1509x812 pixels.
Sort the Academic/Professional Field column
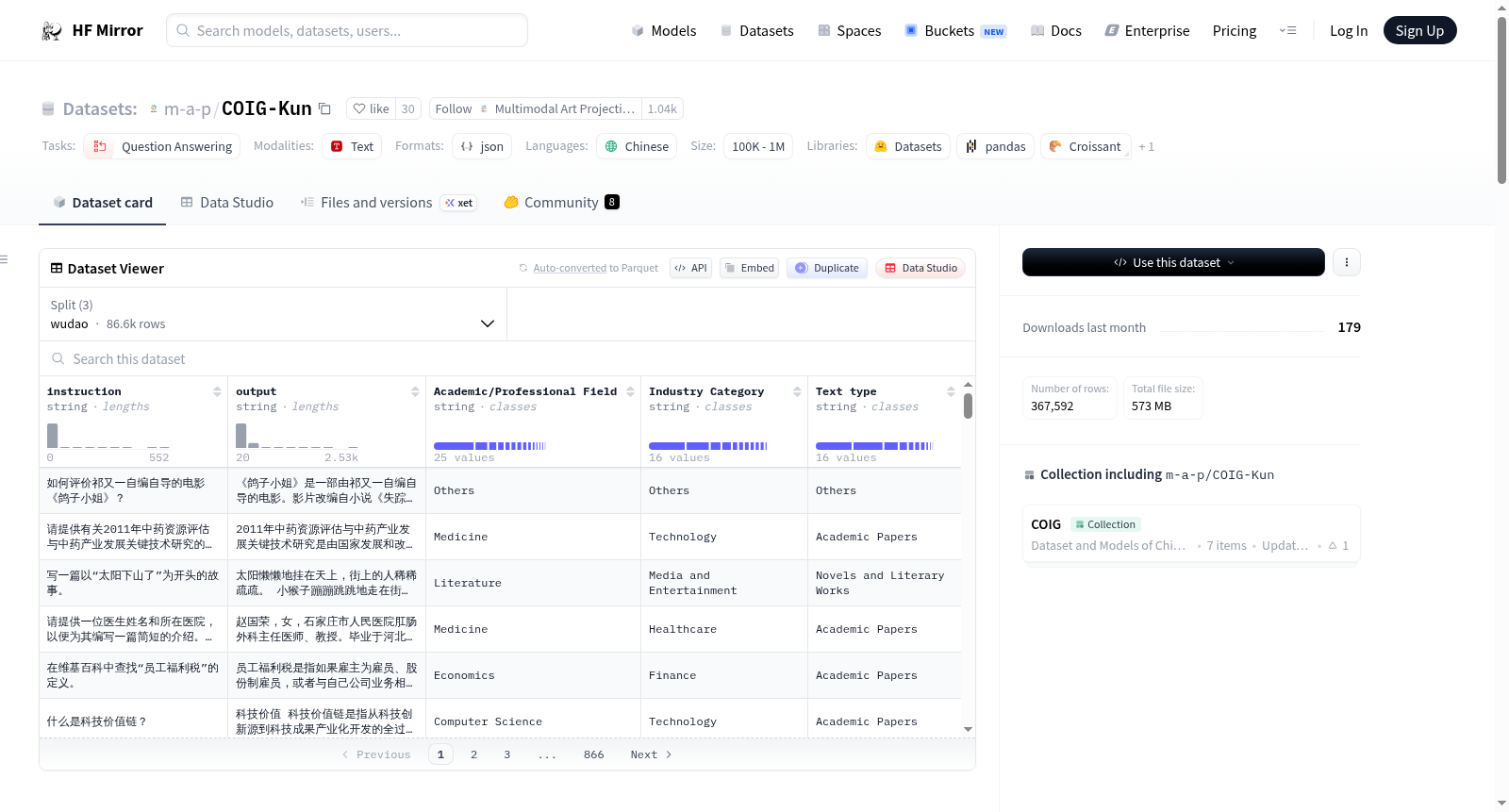[630, 391]
